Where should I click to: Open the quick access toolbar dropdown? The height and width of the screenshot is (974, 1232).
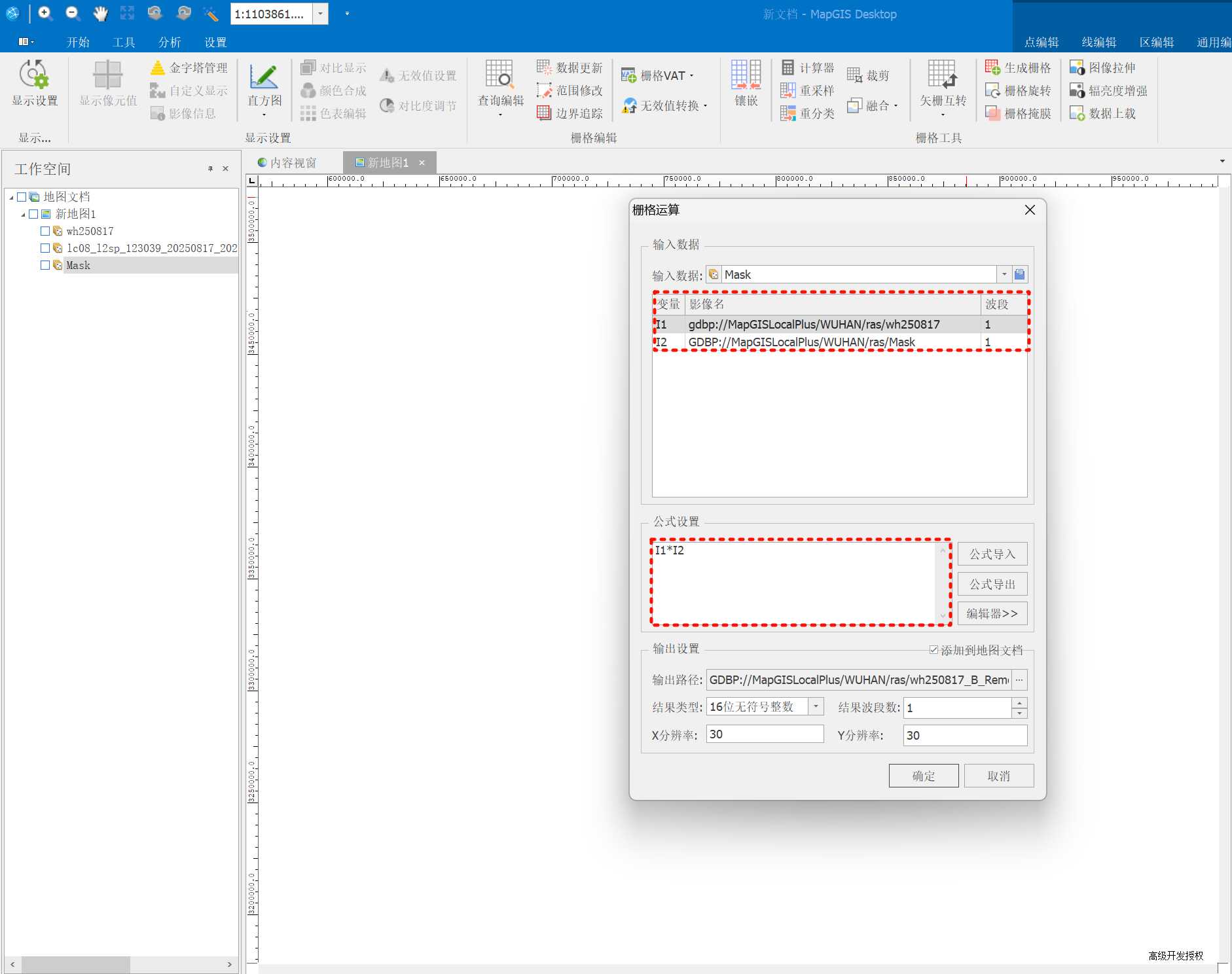pyautogui.click(x=347, y=13)
